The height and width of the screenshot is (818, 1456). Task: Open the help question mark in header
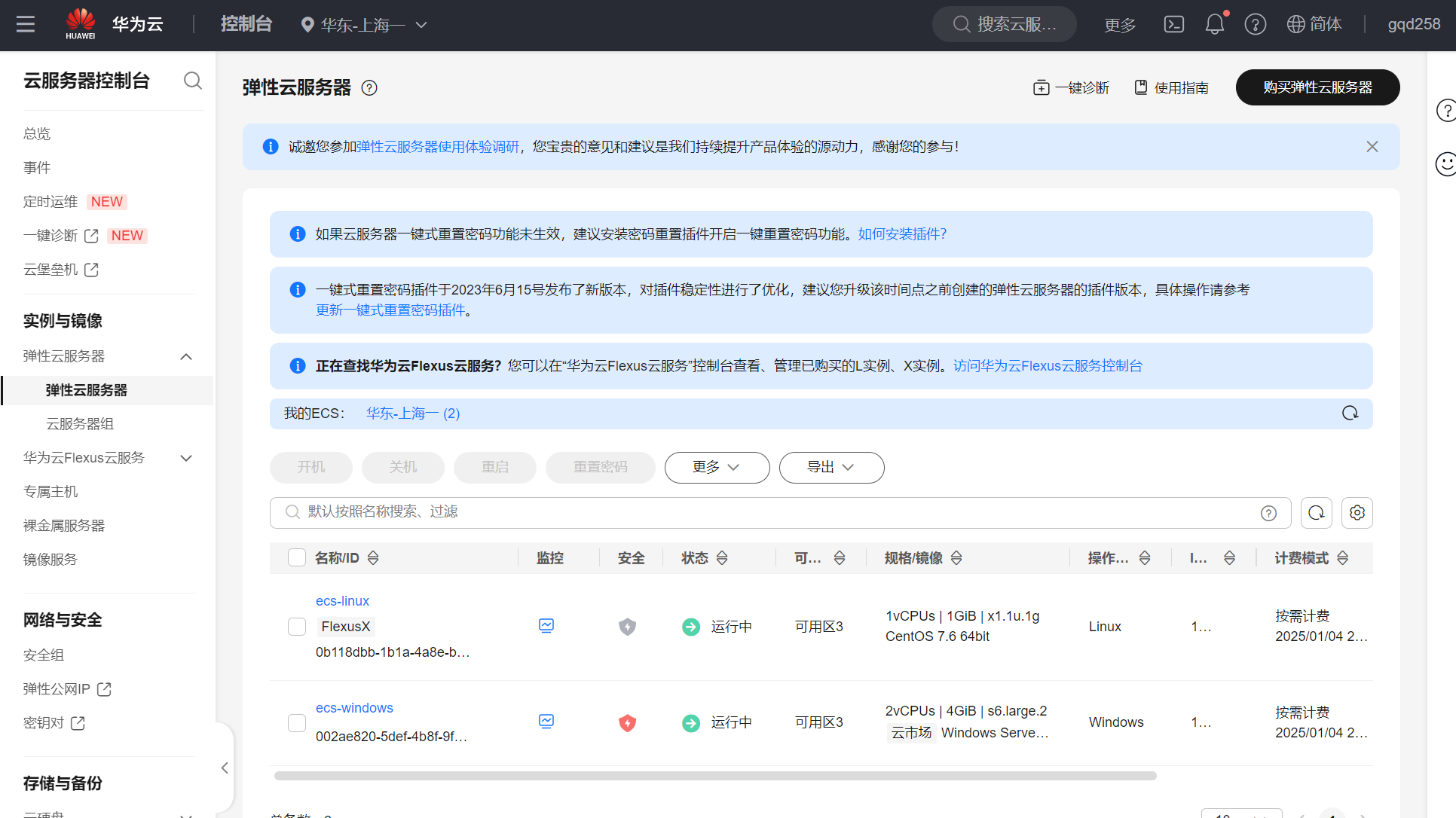coord(1256,25)
